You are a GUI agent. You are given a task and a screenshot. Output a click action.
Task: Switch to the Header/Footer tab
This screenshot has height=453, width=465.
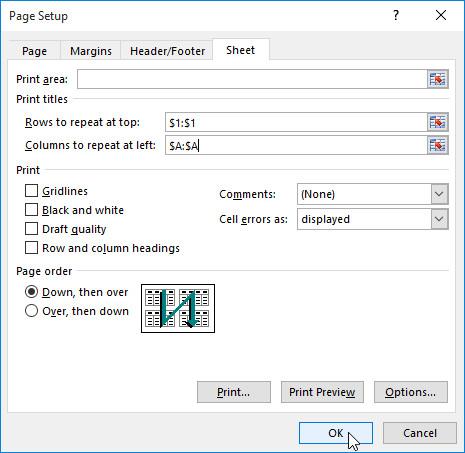[x=167, y=51]
